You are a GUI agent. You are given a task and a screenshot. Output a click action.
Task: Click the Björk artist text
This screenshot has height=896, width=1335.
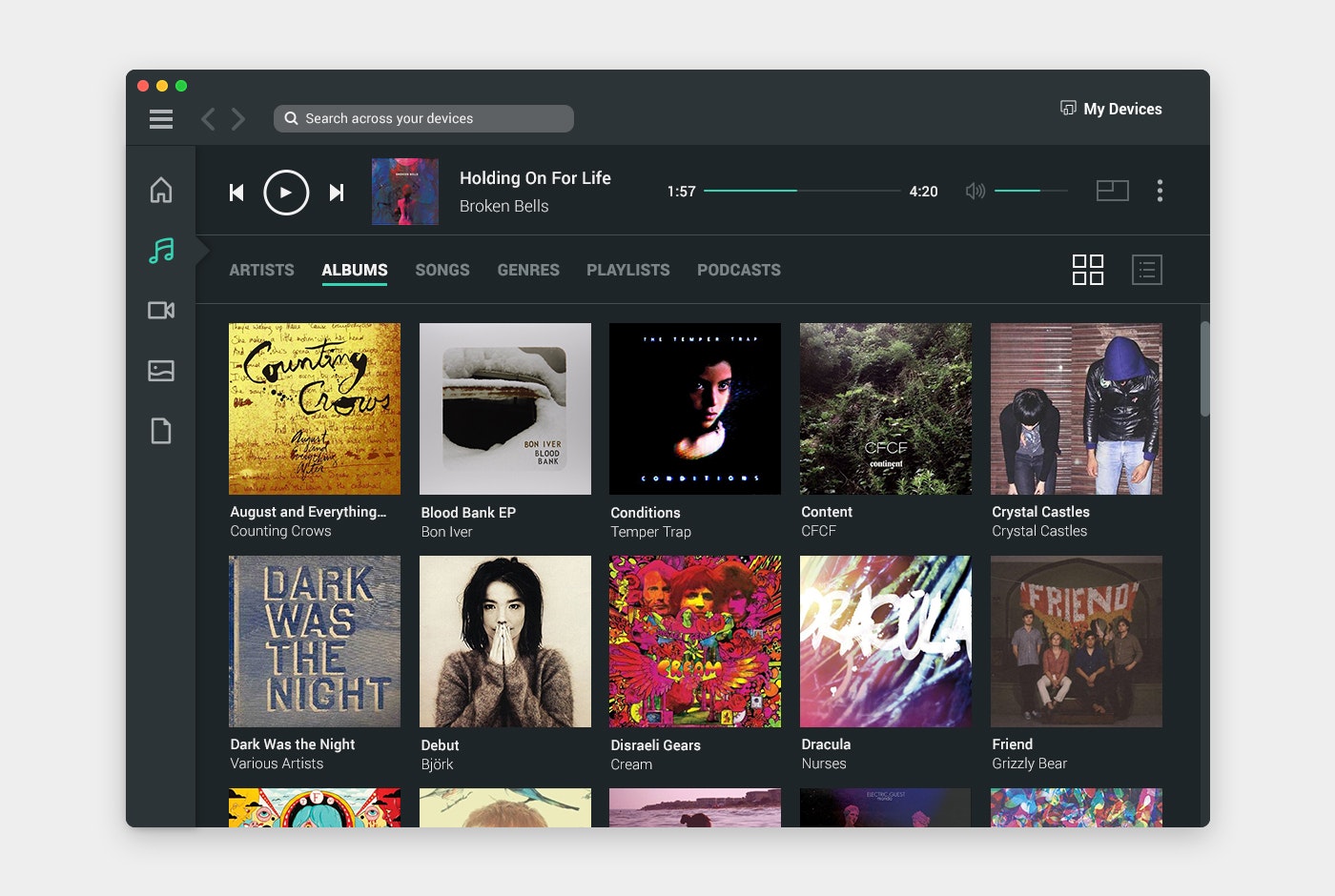437,764
